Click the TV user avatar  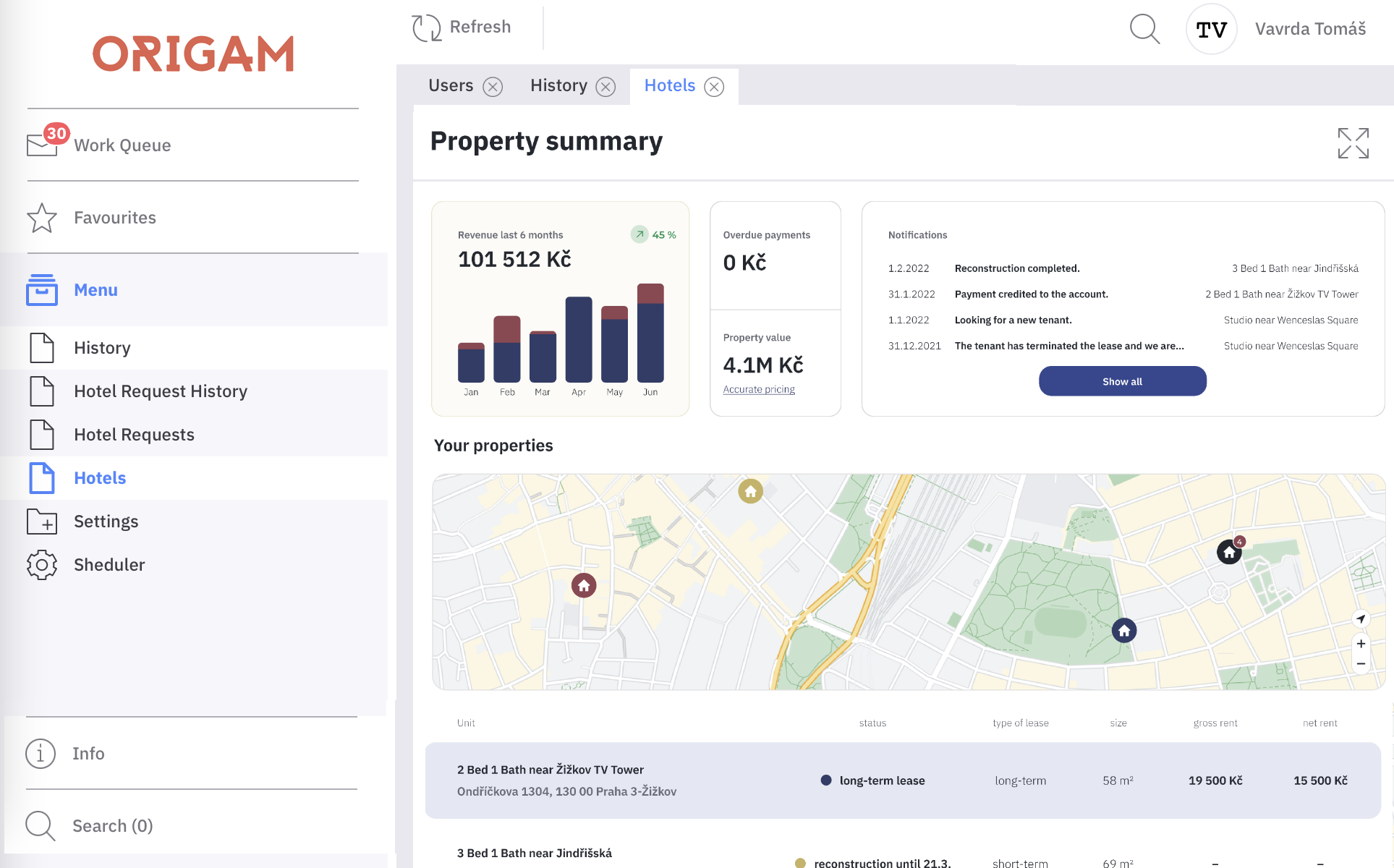[1211, 30]
